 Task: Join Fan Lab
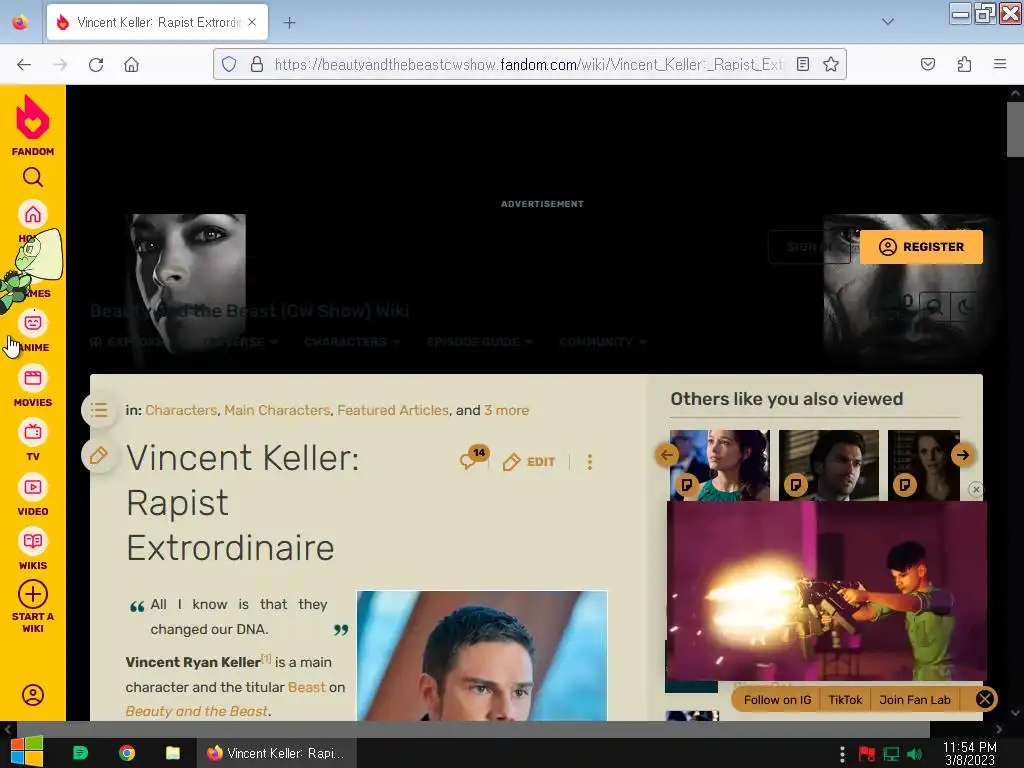point(914,700)
